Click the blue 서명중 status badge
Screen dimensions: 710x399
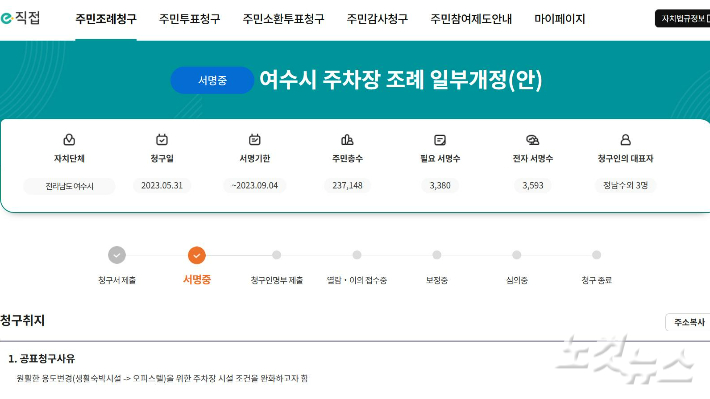tap(212, 80)
